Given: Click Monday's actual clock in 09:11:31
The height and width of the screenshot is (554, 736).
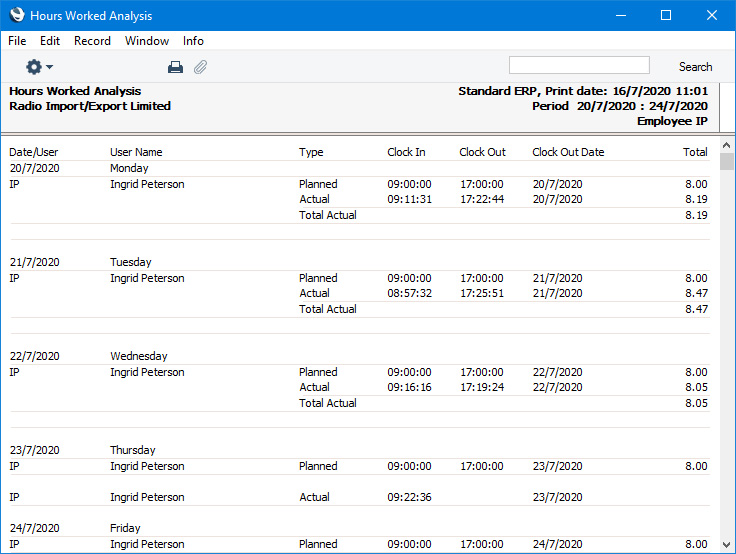Looking at the screenshot, I should 409,199.
